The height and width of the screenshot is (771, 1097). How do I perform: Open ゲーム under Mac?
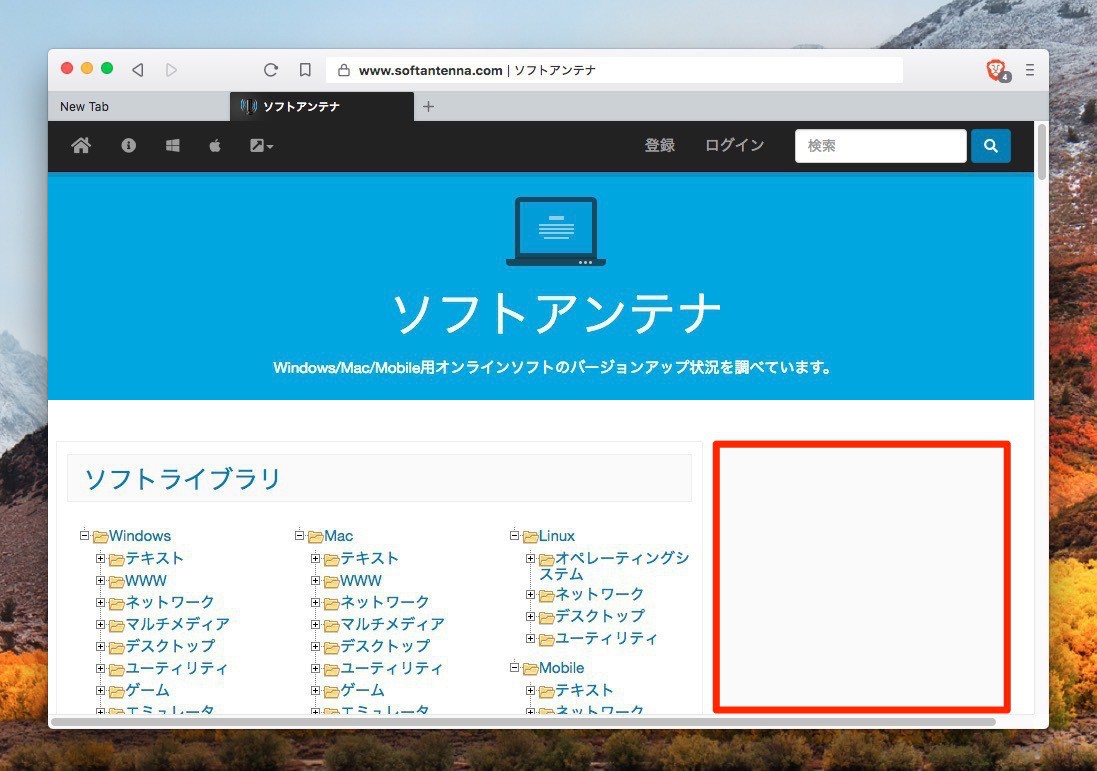362,691
